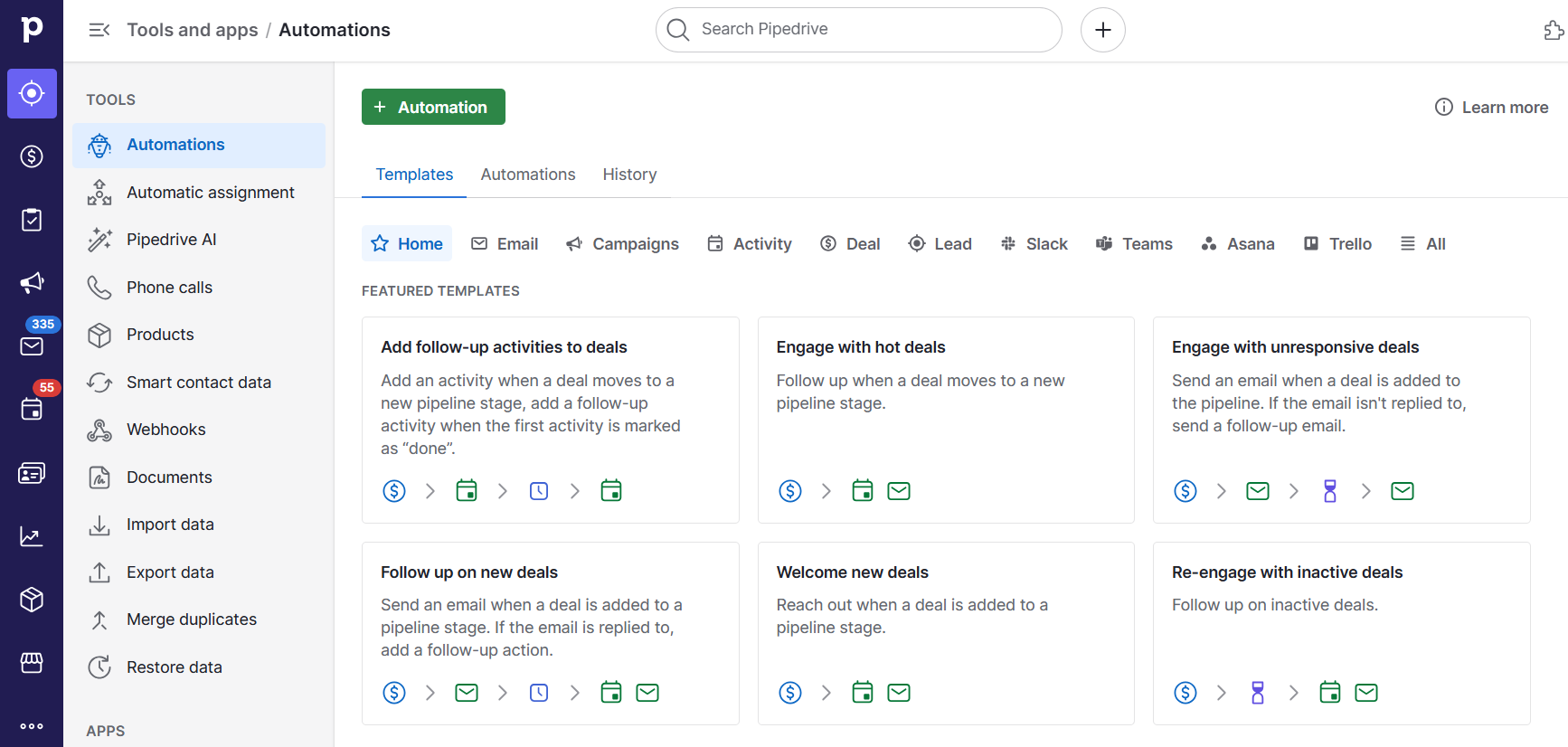Click the Pipedrive logo
This screenshot has height=747, width=1568.
(x=32, y=29)
